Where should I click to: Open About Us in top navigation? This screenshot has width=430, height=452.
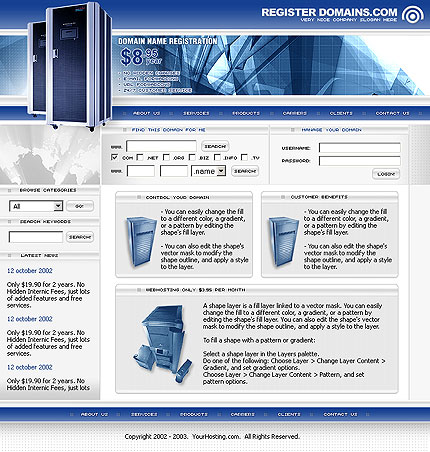[x=147, y=113]
